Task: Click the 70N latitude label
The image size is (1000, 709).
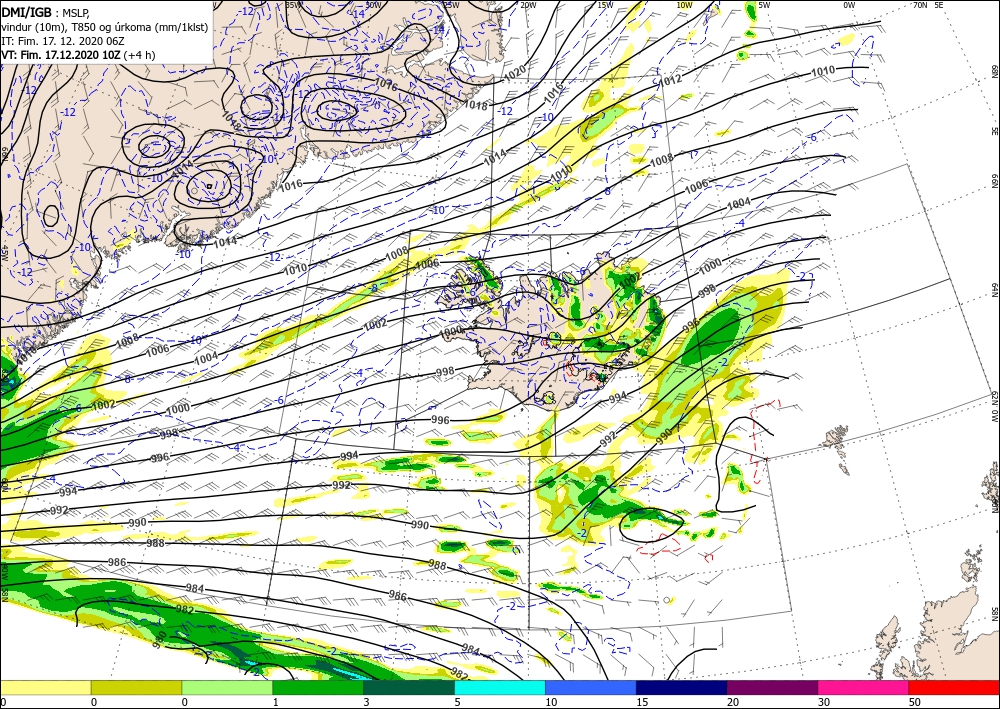Action: click(x=920, y=5)
